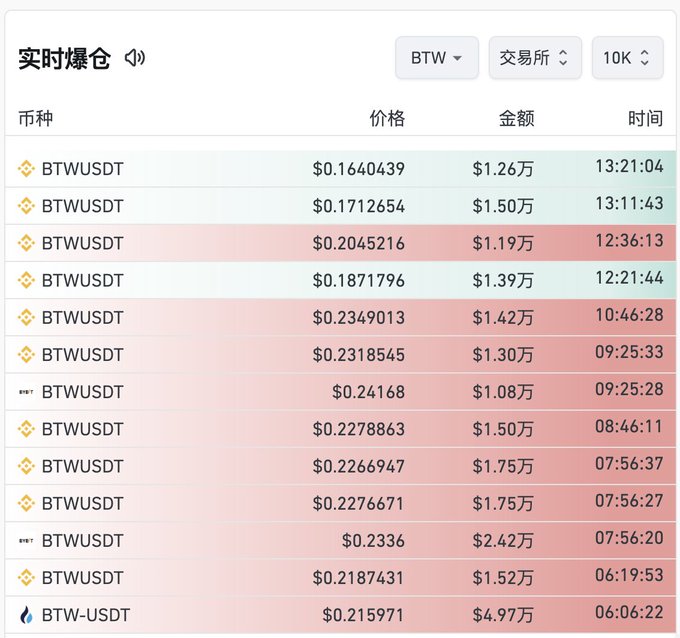
Task: Open the 交易所 exchange selector
Action: (535, 58)
